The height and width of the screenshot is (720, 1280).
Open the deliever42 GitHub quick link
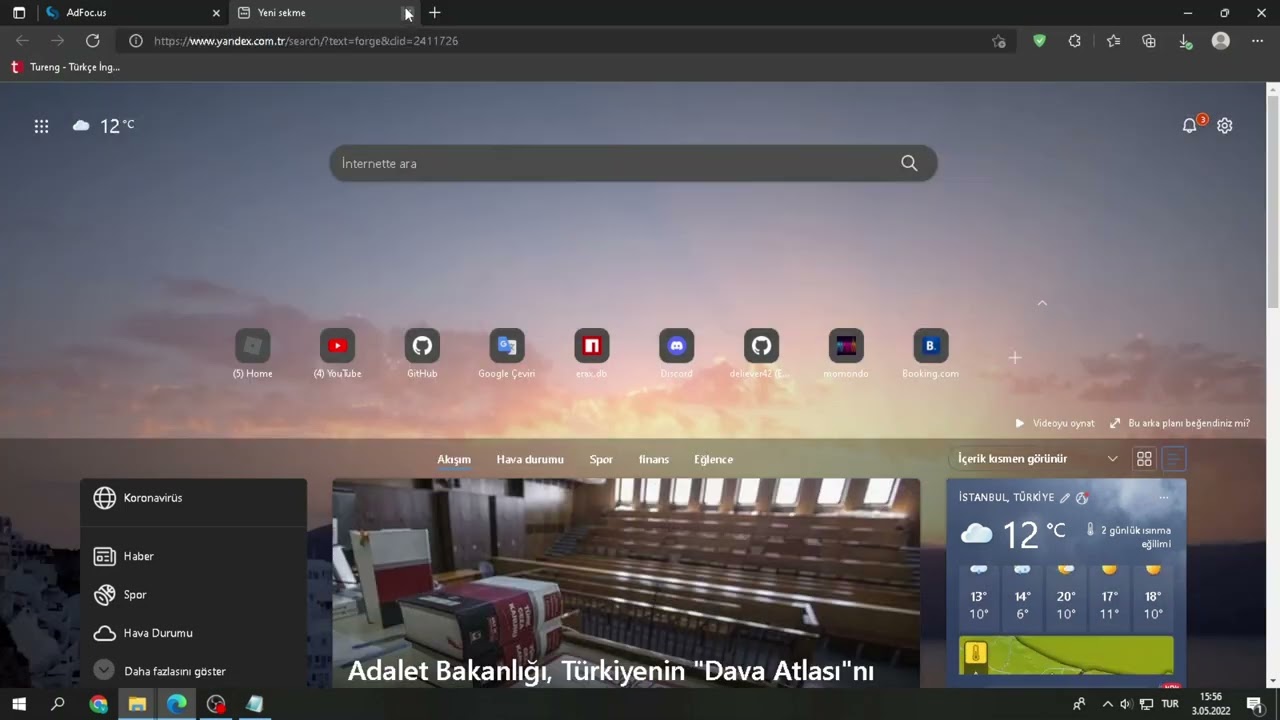(762, 354)
